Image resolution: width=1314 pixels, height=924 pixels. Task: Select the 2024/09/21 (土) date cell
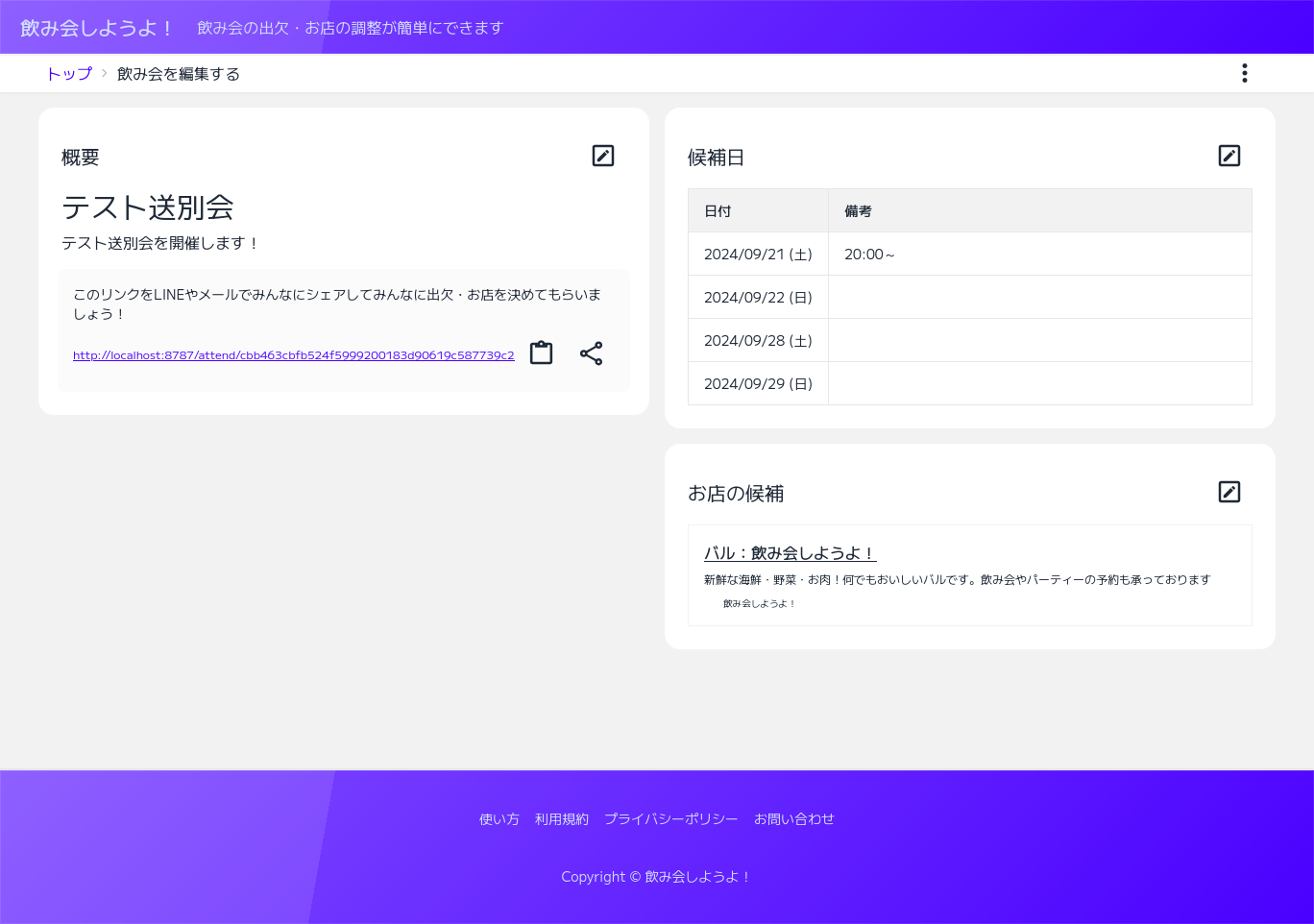[x=758, y=255]
